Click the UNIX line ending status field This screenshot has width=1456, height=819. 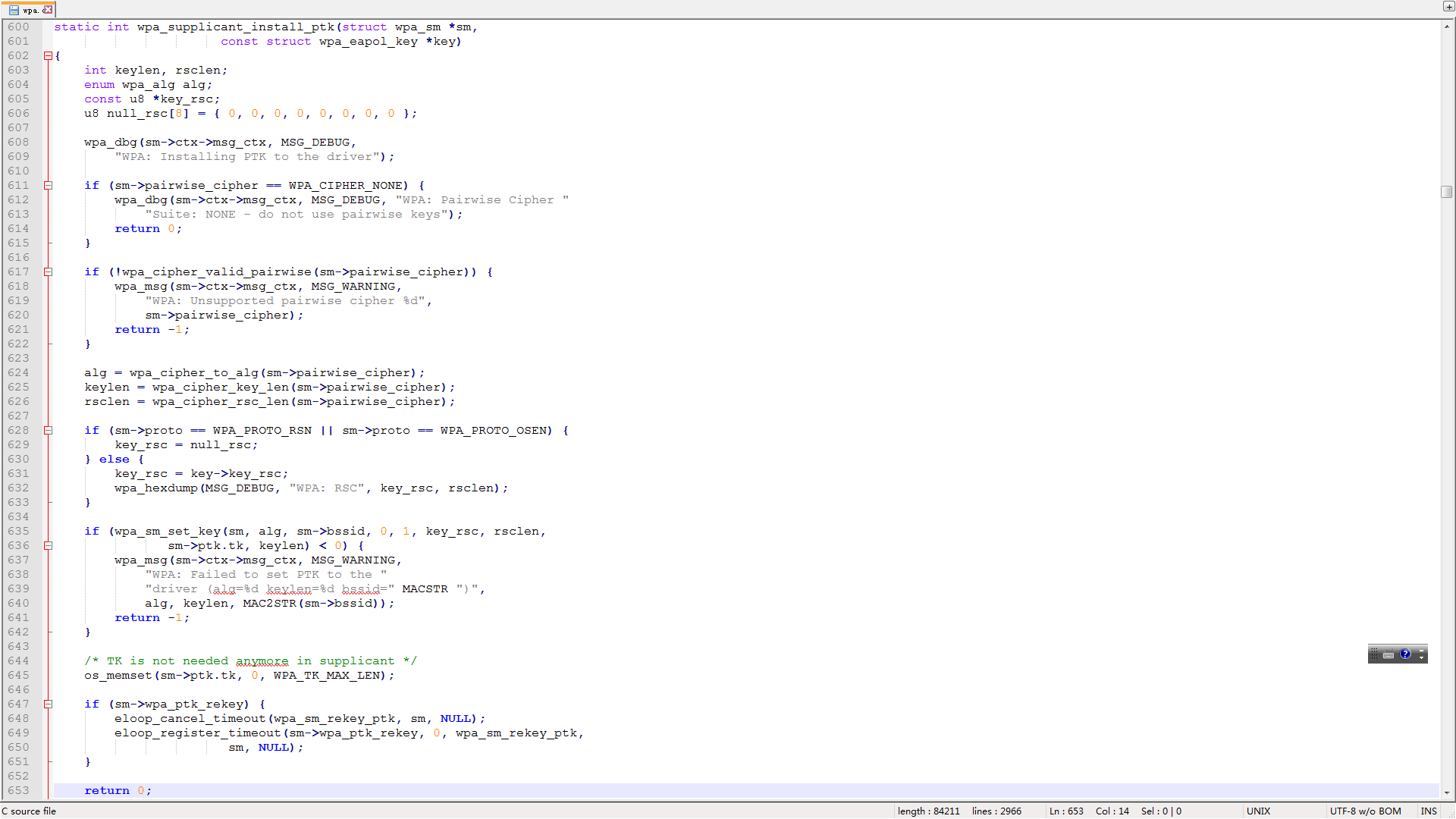pos(1259,811)
